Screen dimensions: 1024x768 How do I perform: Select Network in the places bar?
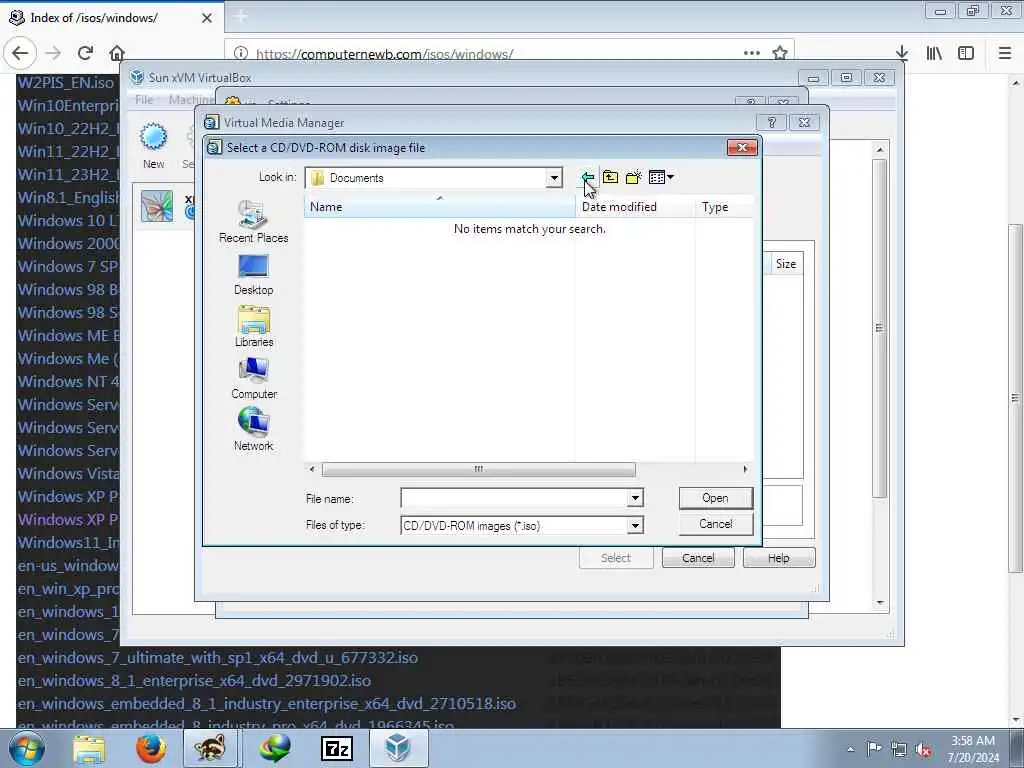253,430
